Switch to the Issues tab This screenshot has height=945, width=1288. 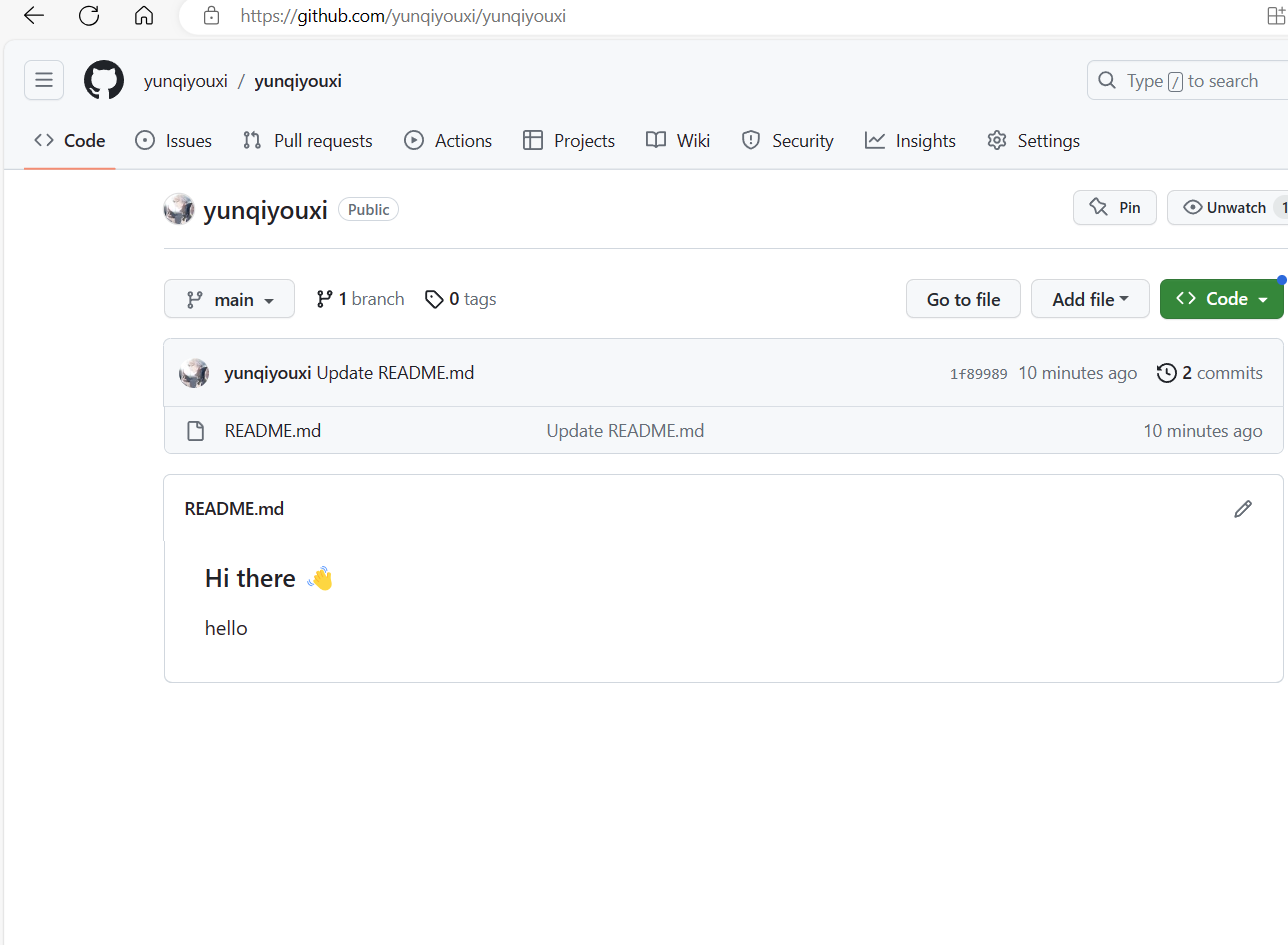(x=174, y=141)
